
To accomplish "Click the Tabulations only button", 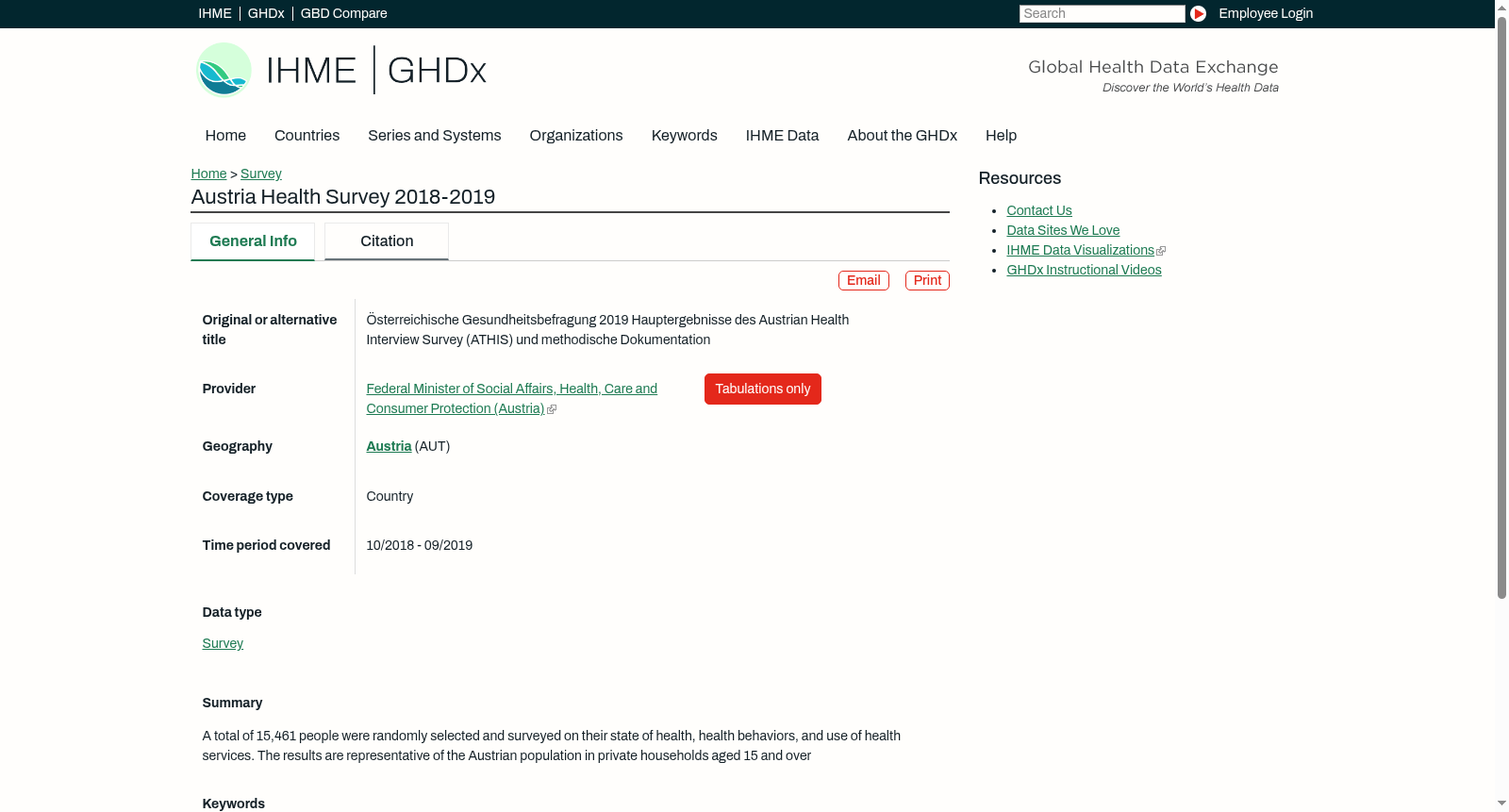I will tap(762, 389).
